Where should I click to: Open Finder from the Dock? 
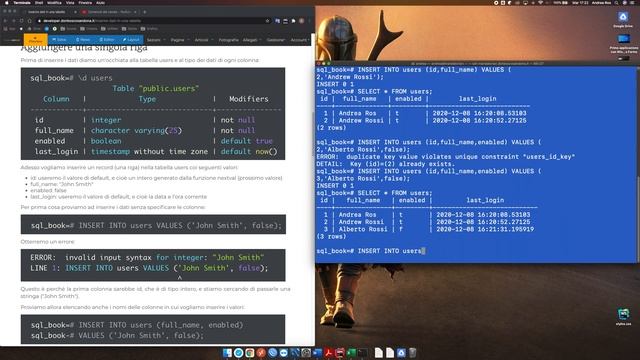click(x=227, y=353)
